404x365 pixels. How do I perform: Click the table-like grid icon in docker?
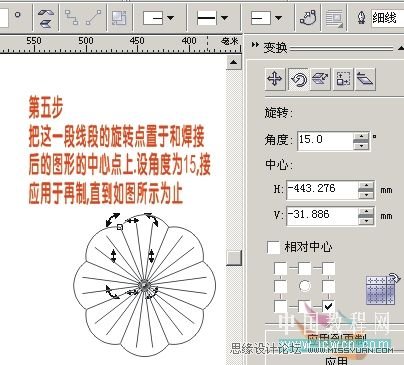tap(382, 289)
